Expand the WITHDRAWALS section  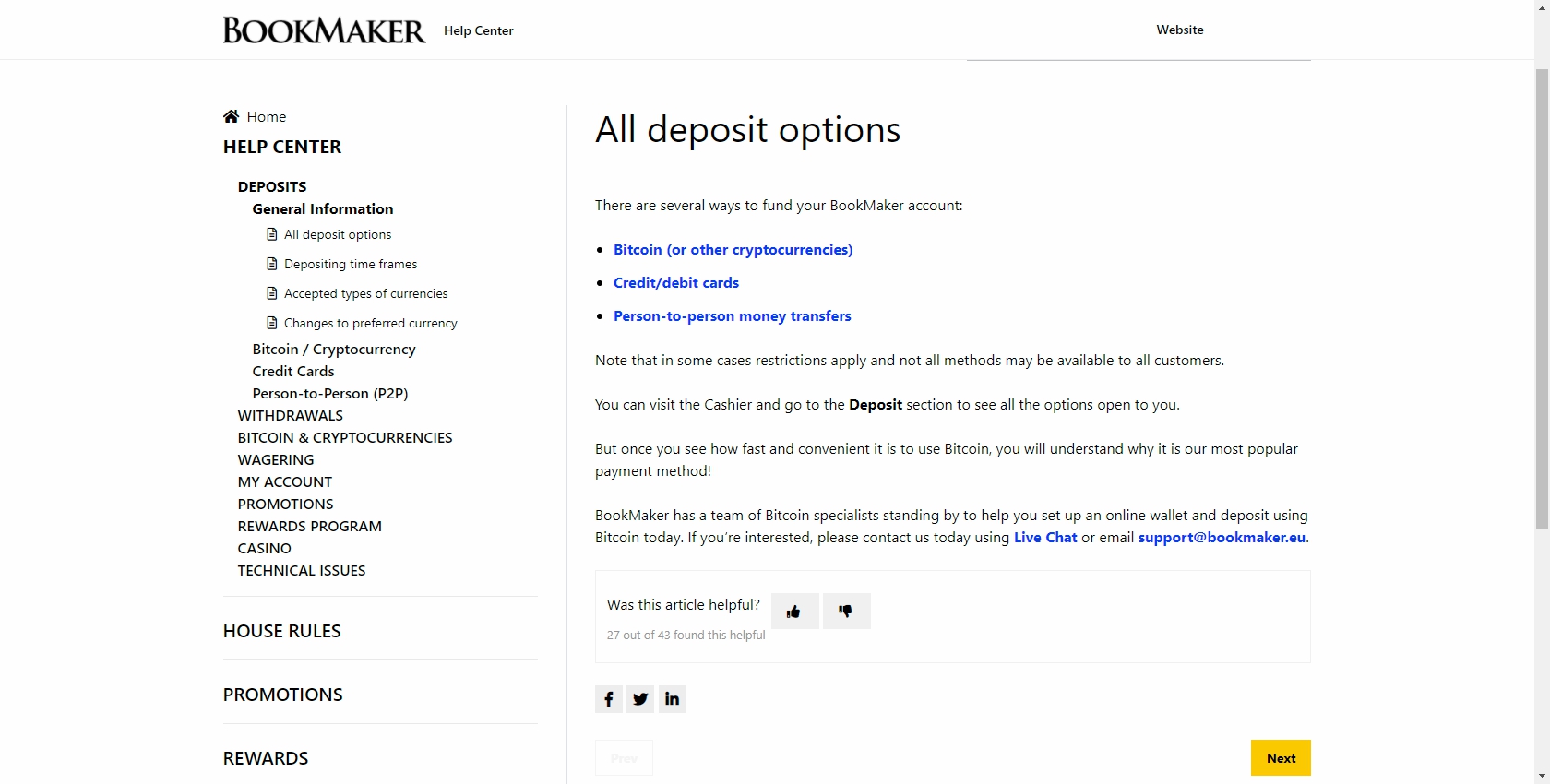click(291, 415)
